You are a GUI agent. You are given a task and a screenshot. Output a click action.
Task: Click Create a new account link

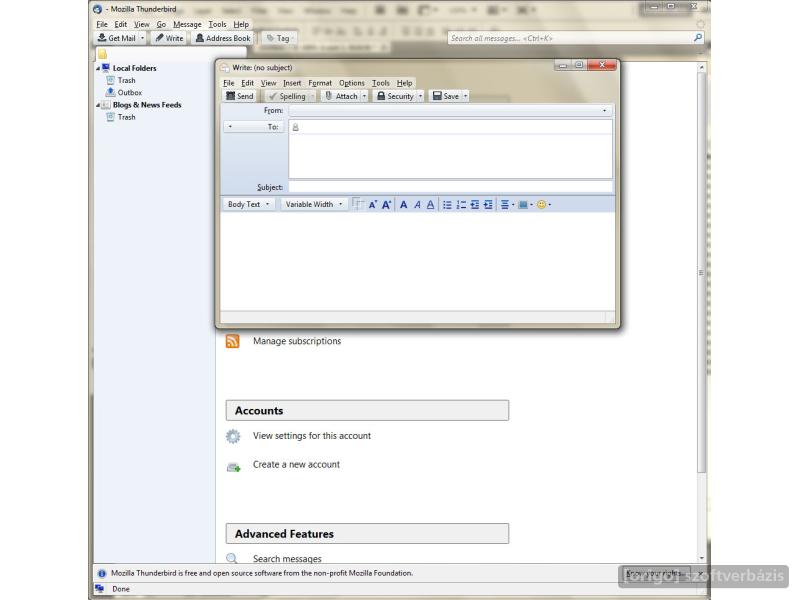coord(296,464)
